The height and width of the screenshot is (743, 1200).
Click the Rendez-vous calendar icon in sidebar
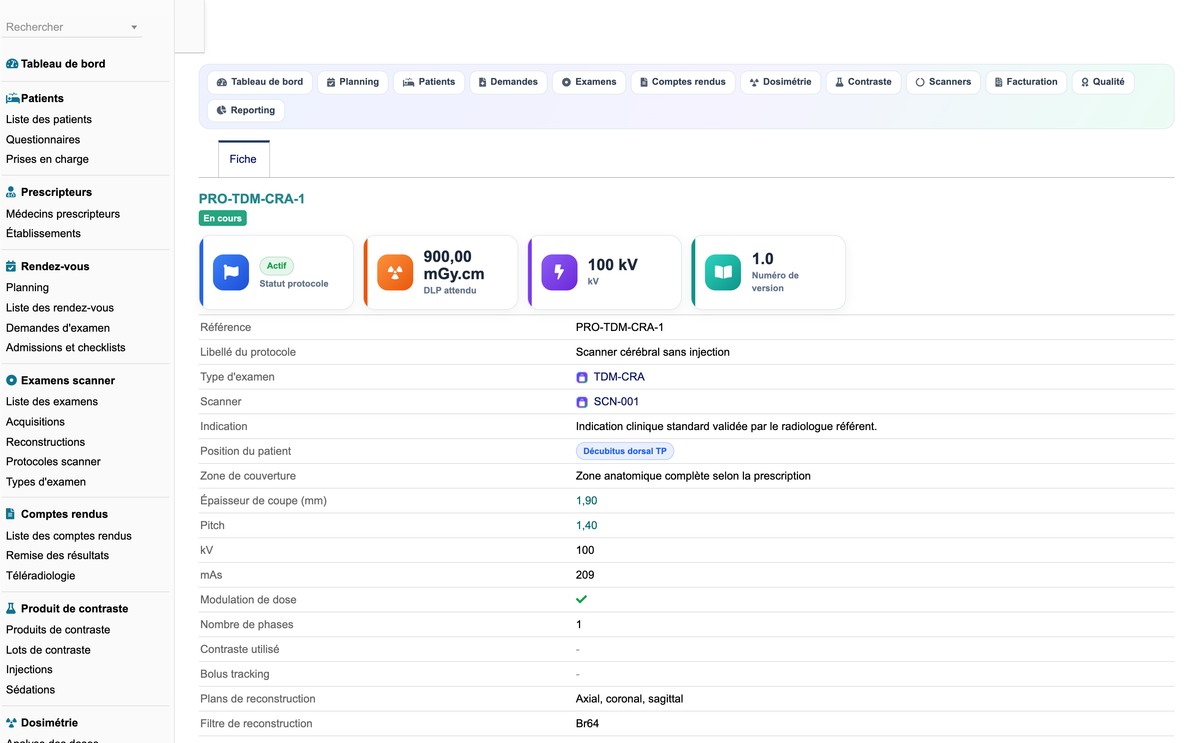coord(12,266)
